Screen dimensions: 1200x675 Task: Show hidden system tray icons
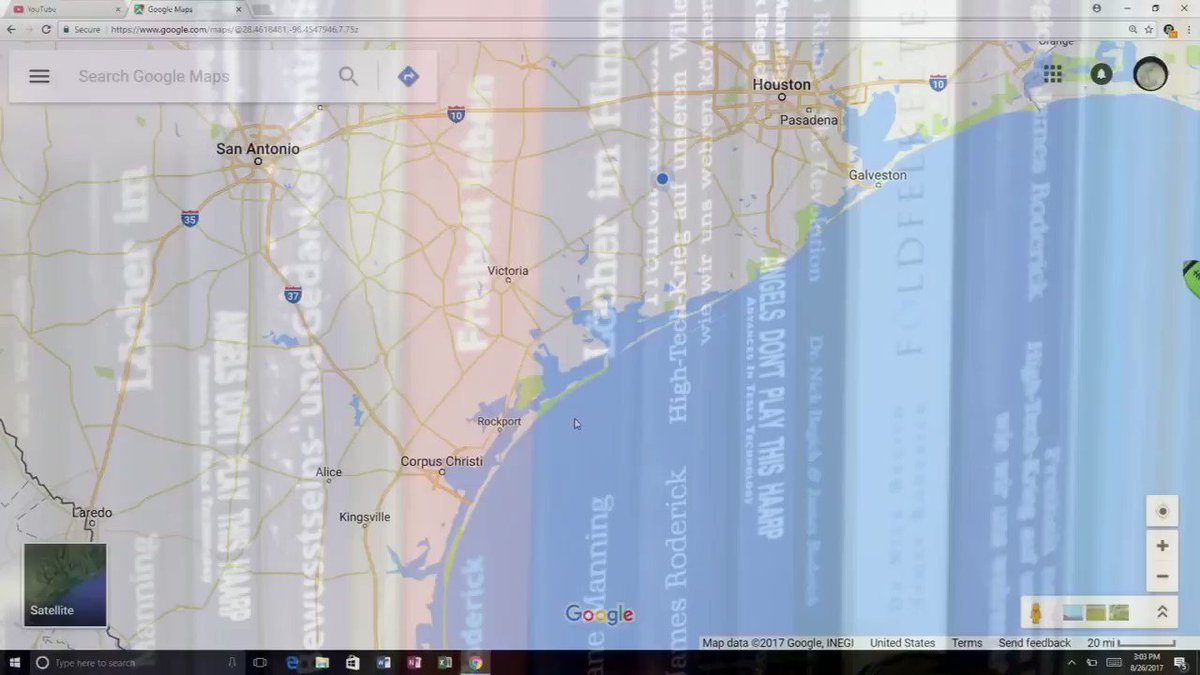[1071, 663]
